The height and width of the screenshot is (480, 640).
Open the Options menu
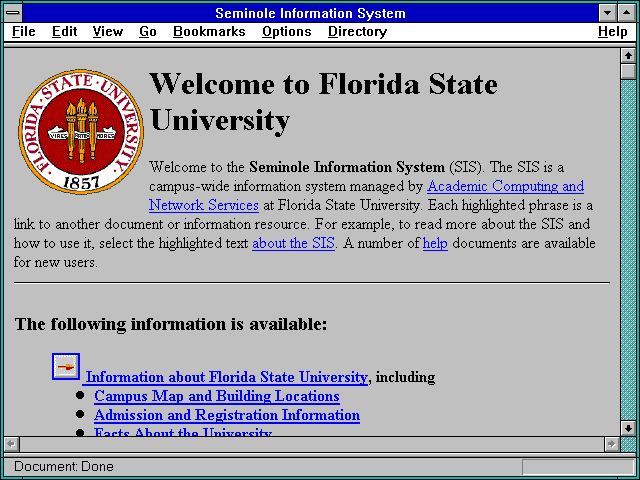click(287, 32)
